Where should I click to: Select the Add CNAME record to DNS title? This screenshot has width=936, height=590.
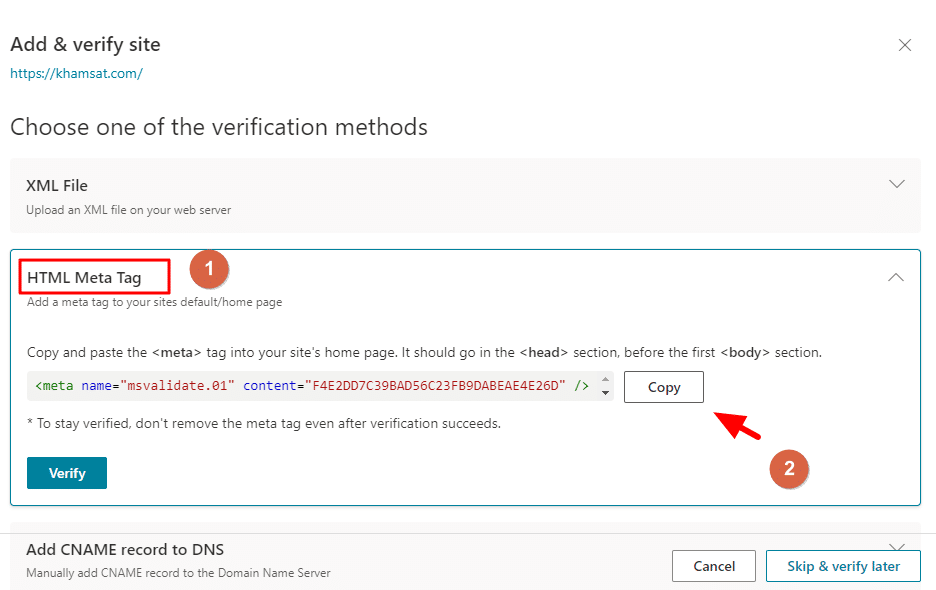[125, 549]
